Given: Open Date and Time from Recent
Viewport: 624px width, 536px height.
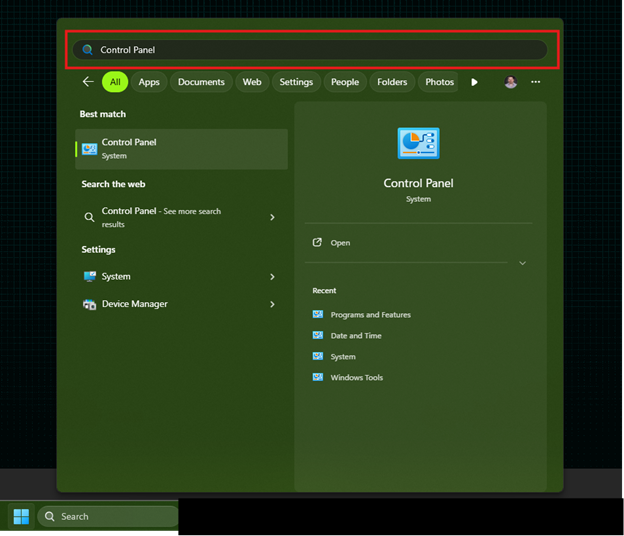Looking at the screenshot, I should pos(356,336).
